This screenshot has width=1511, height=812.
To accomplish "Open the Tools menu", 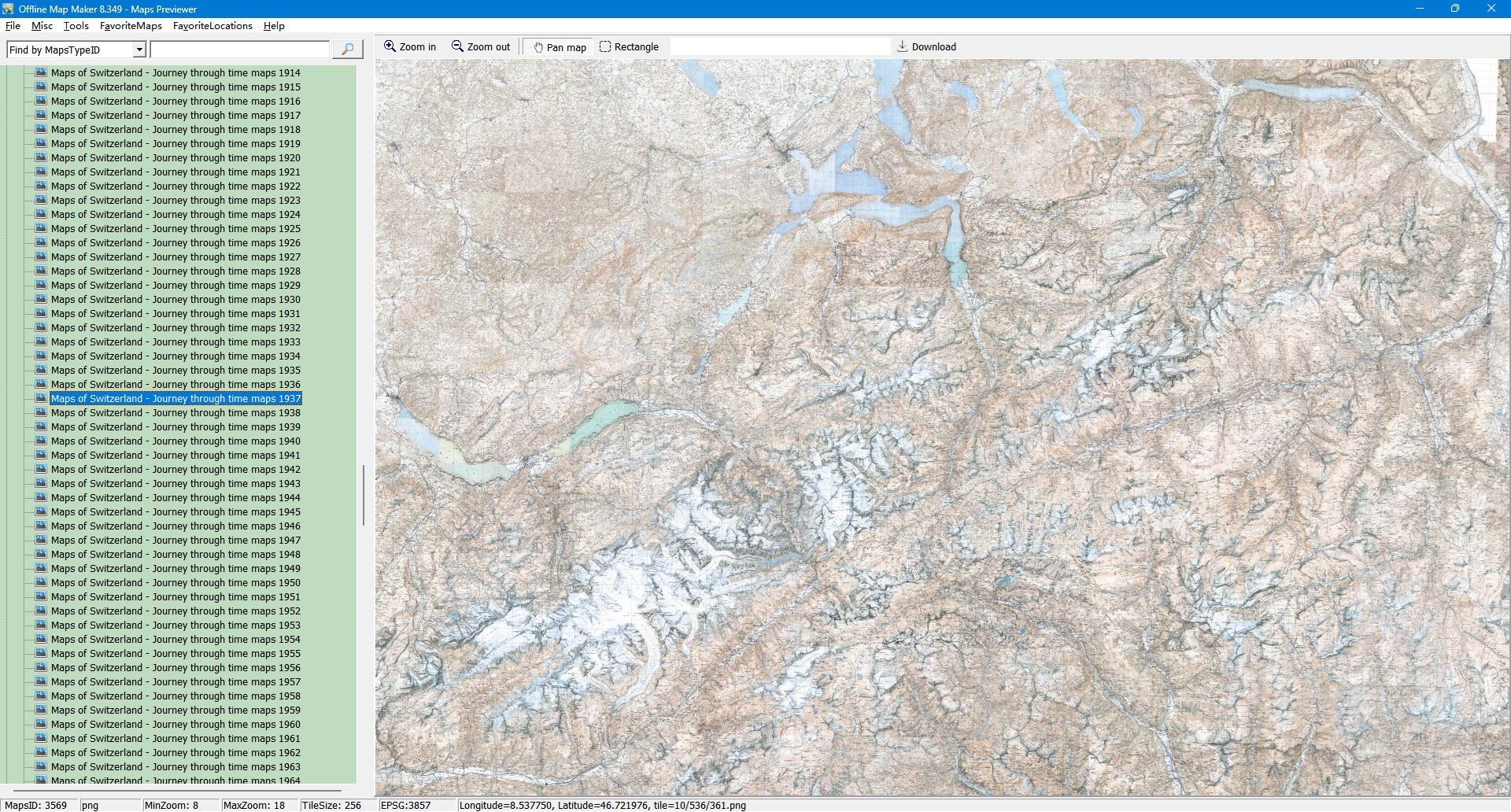I will pyautogui.click(x=76, y=26).
